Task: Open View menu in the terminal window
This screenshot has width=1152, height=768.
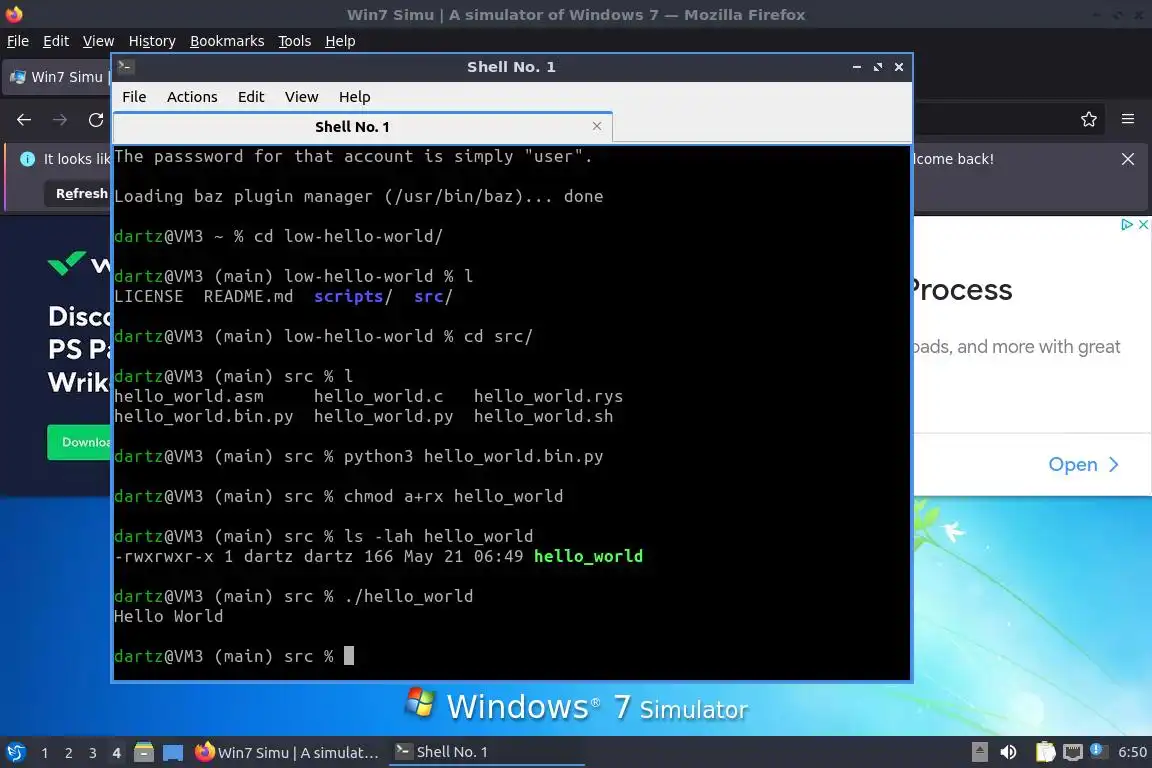Action: (x=301, y=97)
